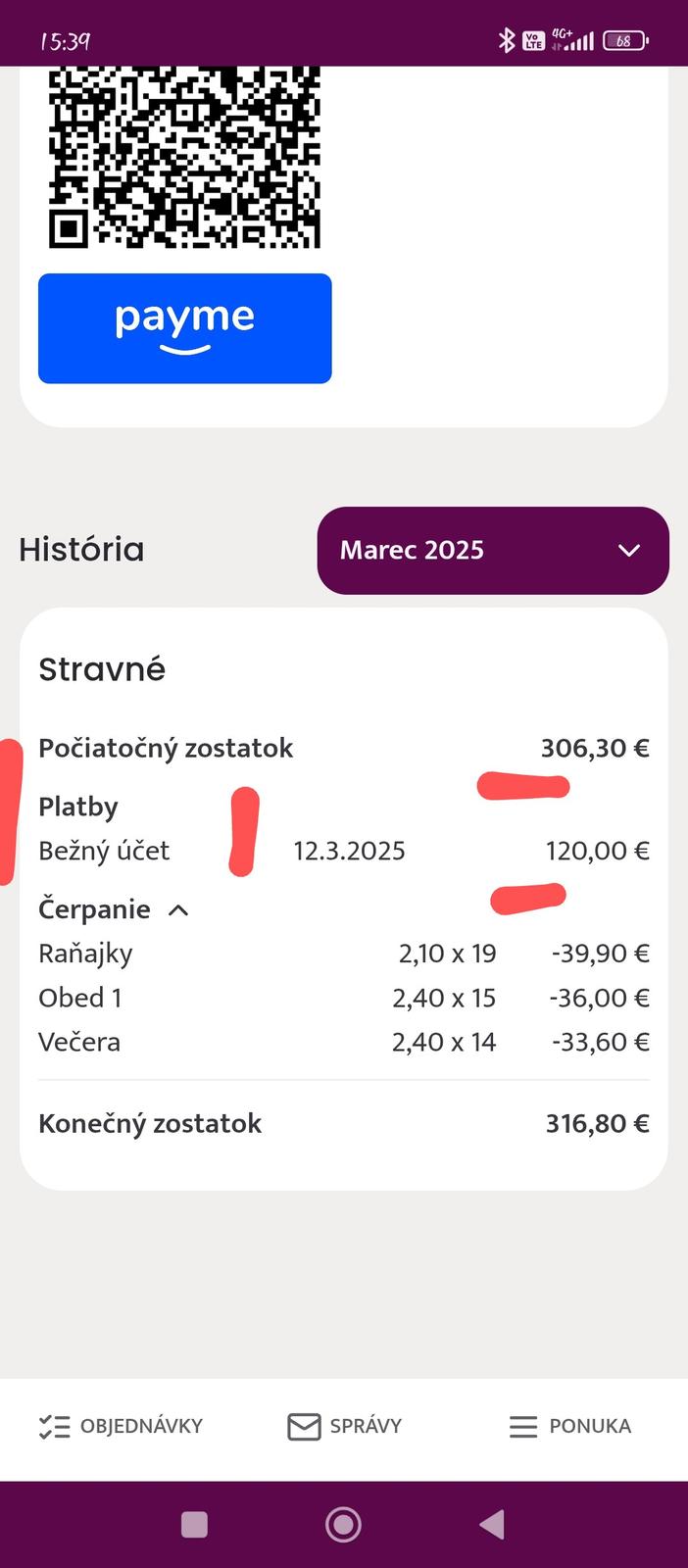Collapse the Čerpanie section arrow
The height and width of the screenshot is (1568, 688).
178,910
